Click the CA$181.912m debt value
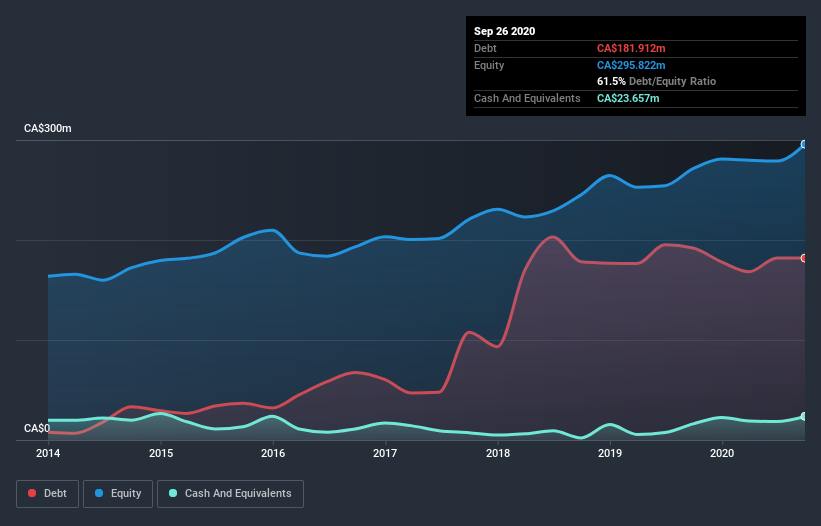 (x=631, y=48)
